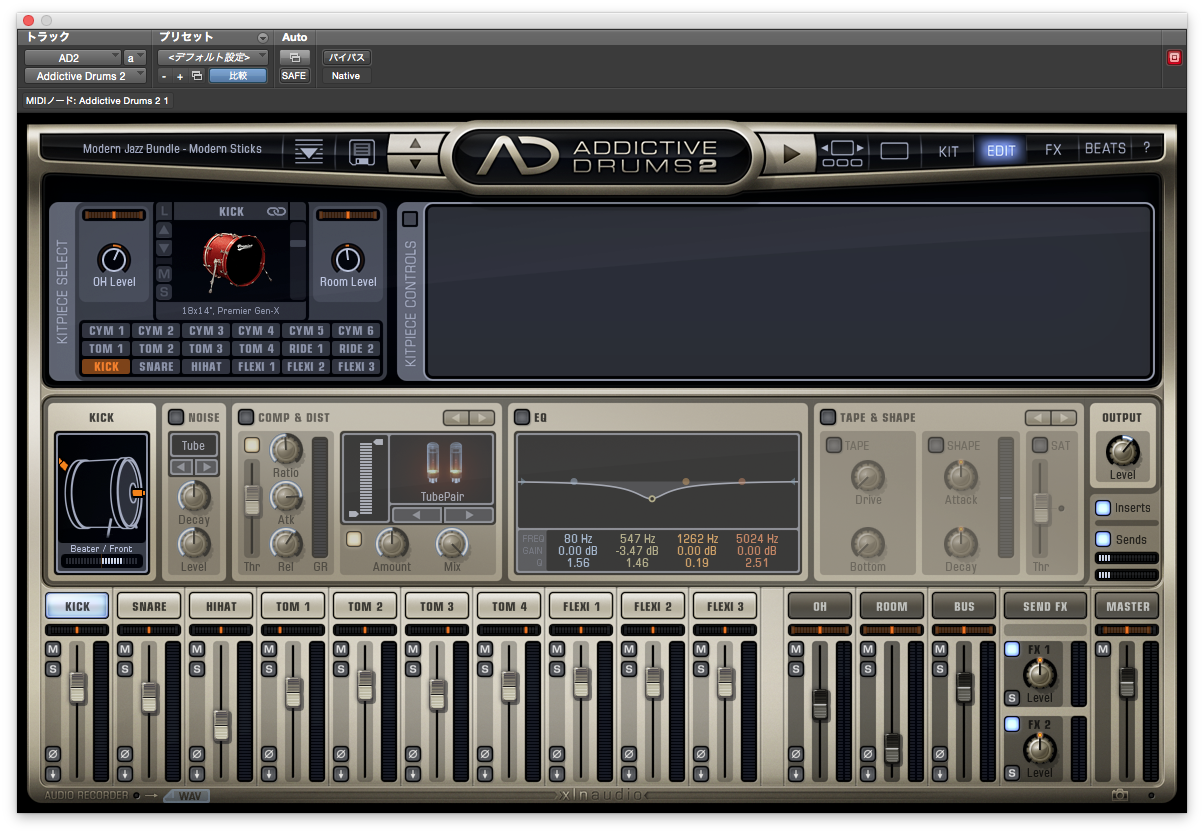Toggle the EQ section power button
The image size is (1204, 834).
[x=521, y=417]
